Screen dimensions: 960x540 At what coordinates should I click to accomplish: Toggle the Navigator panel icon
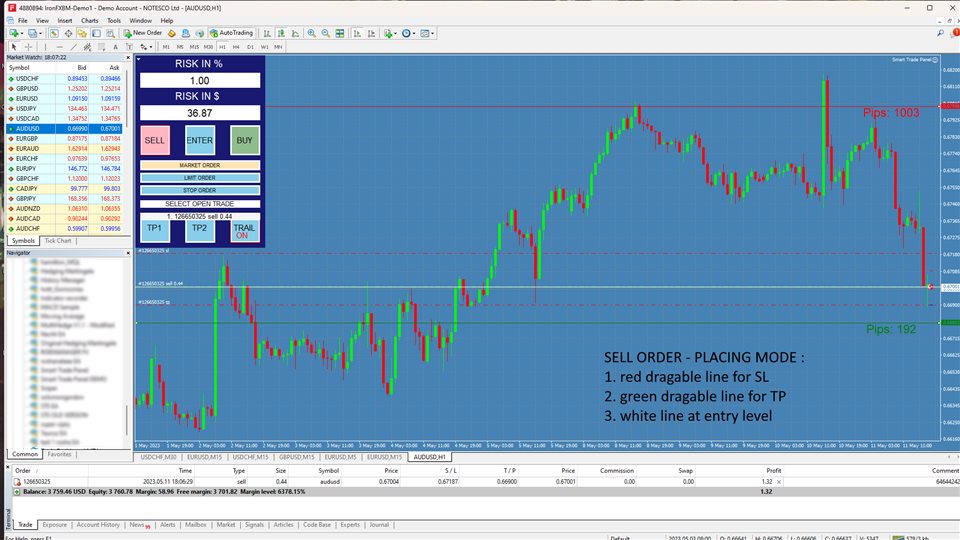(82, 33)
